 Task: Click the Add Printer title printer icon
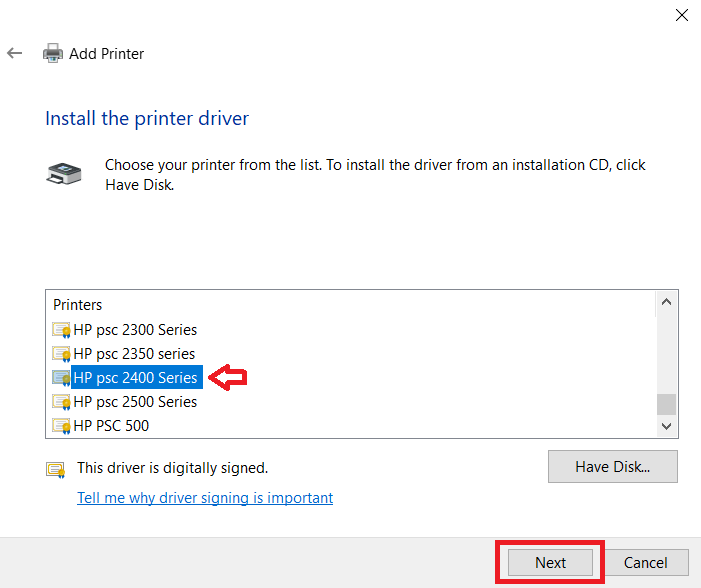(53, 53)
